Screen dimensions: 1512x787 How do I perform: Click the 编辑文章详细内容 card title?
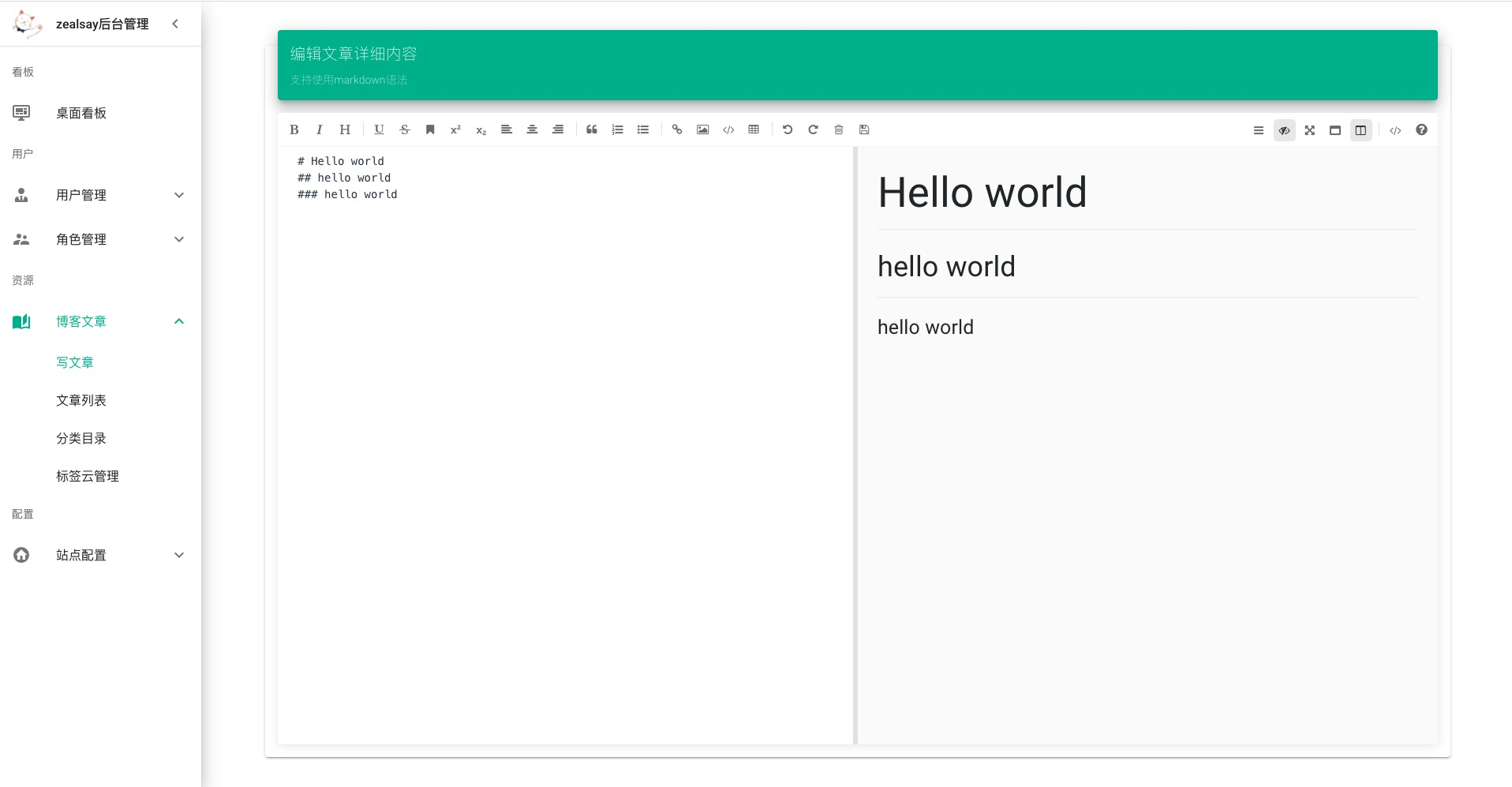[x=354, y=54]
